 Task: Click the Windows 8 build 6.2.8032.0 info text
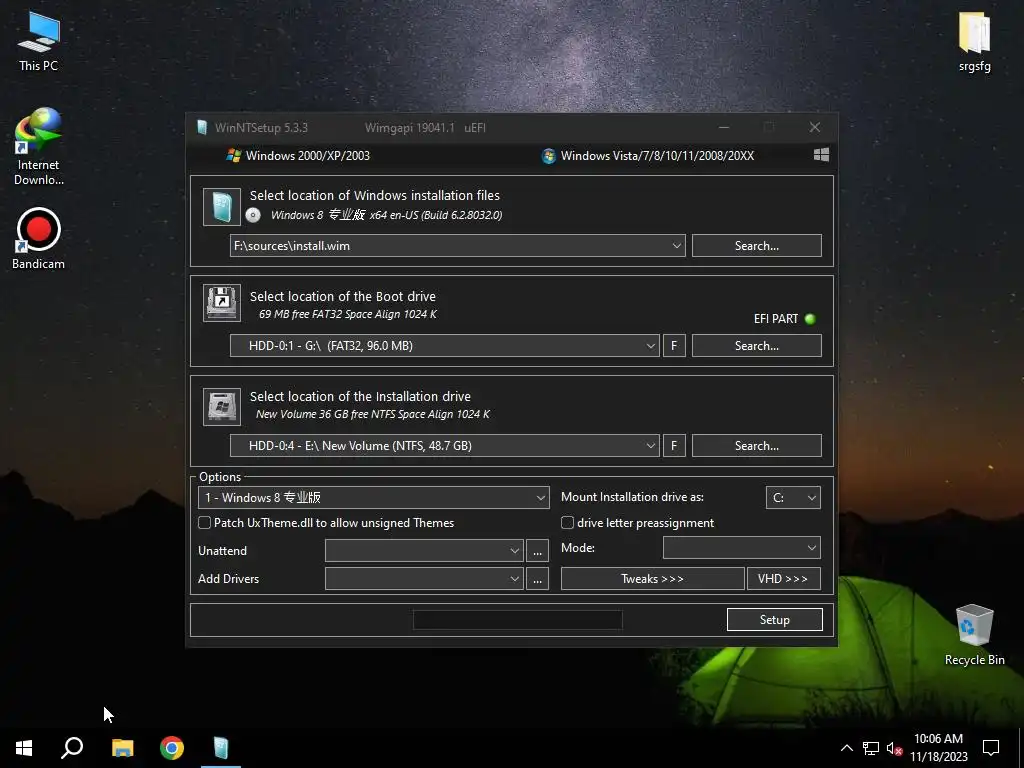pyautogui.click(x=387, y=215)
